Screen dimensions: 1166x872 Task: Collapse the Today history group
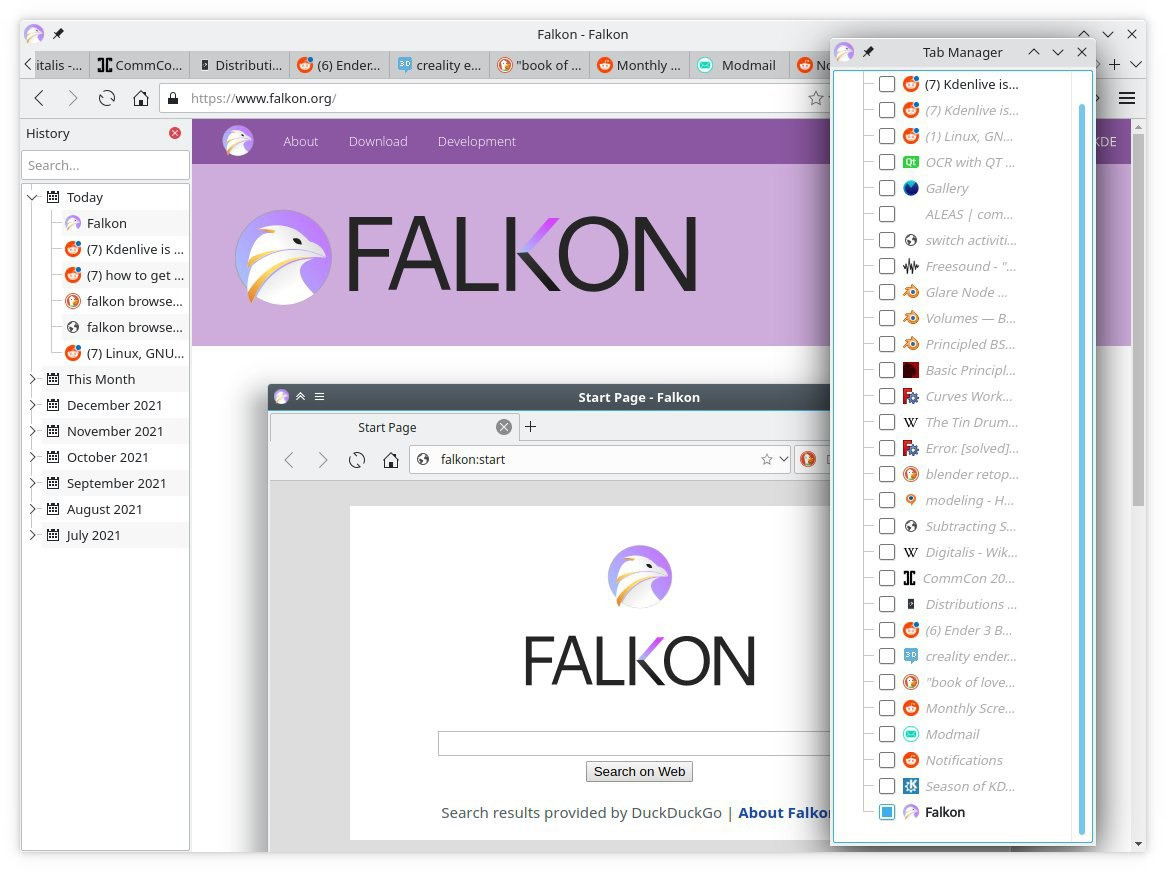tap(33, 197)
